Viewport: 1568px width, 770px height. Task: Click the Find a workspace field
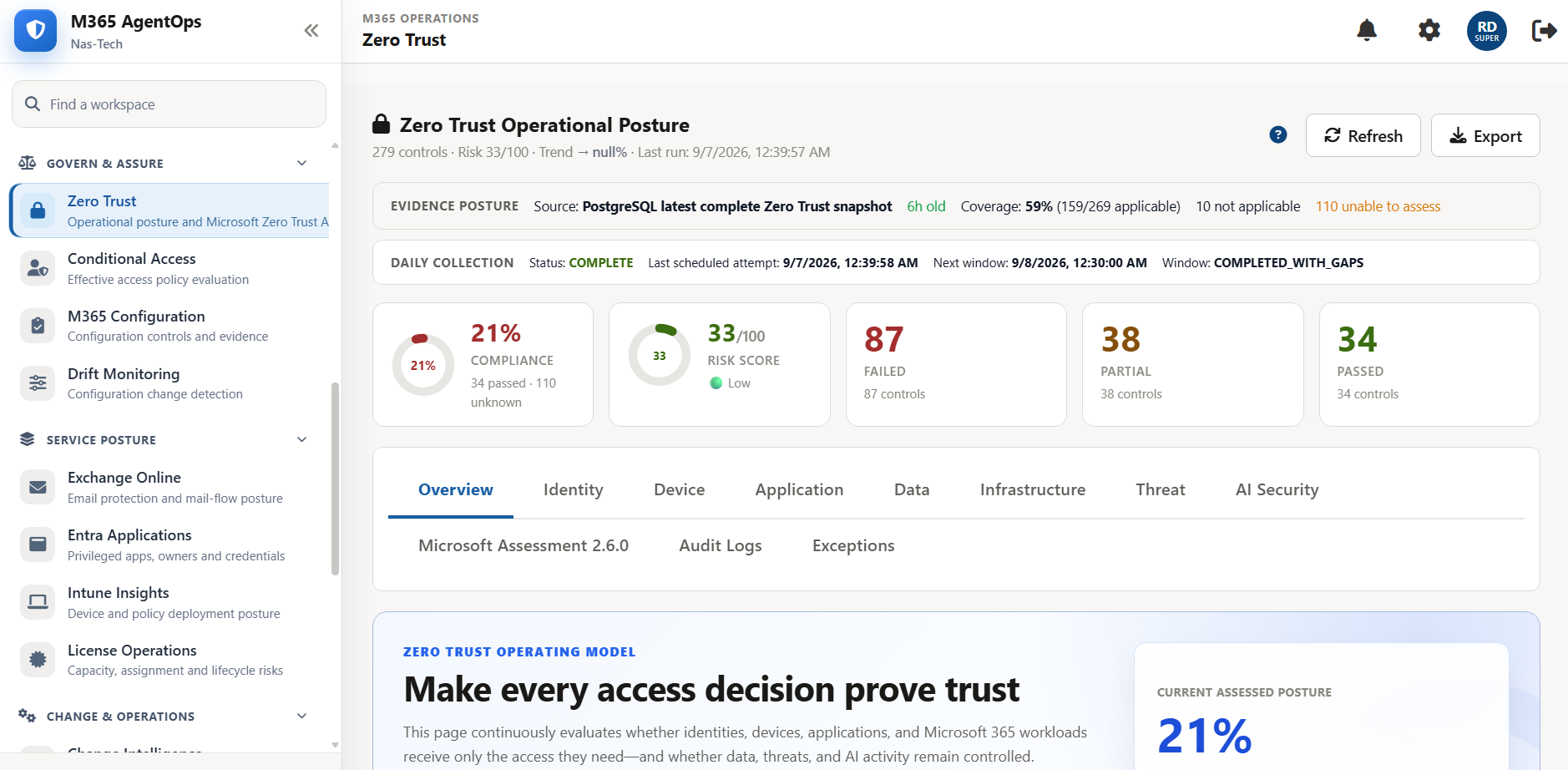click(169, 104)
